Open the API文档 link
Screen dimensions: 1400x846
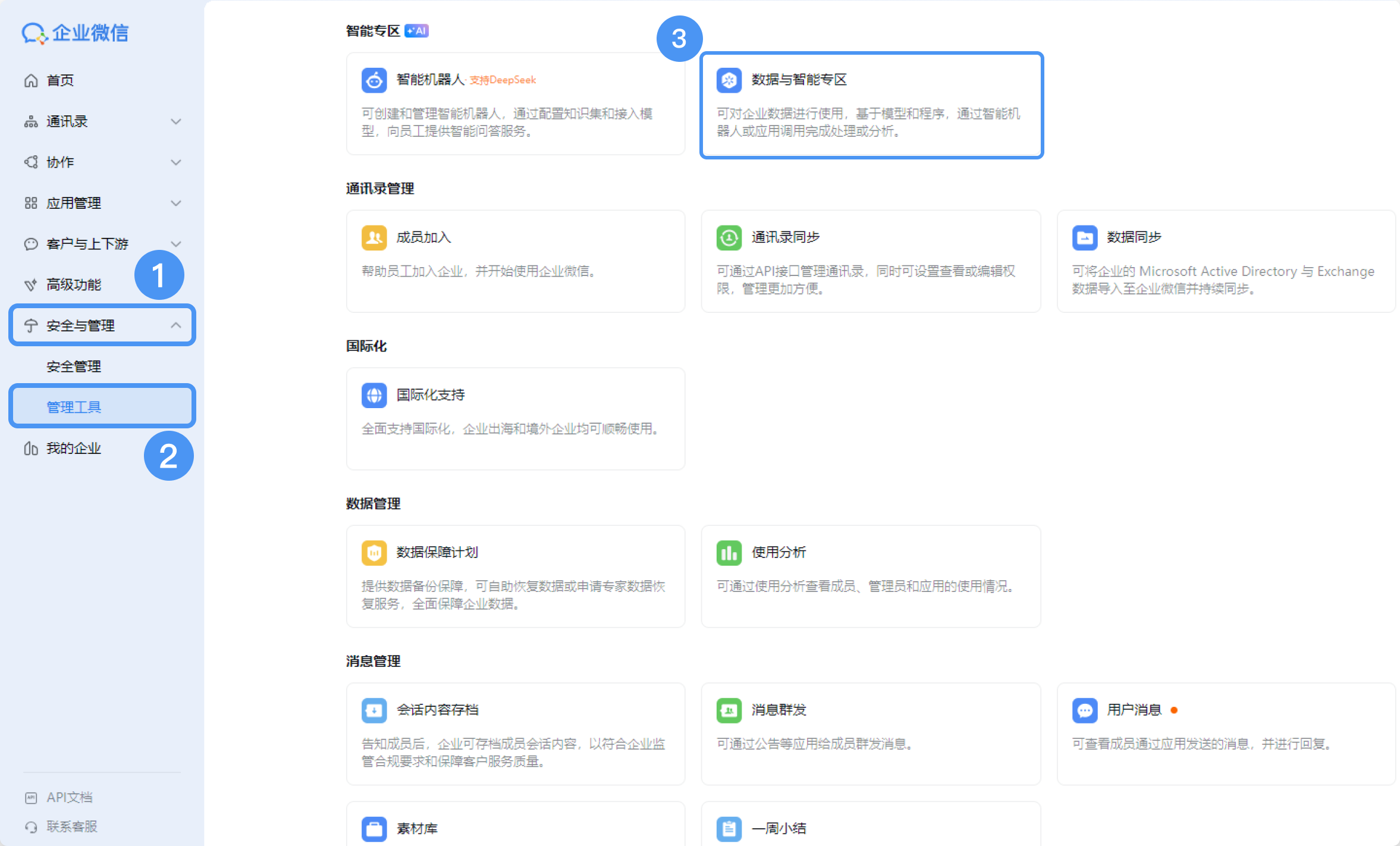(x=69, y=798)
